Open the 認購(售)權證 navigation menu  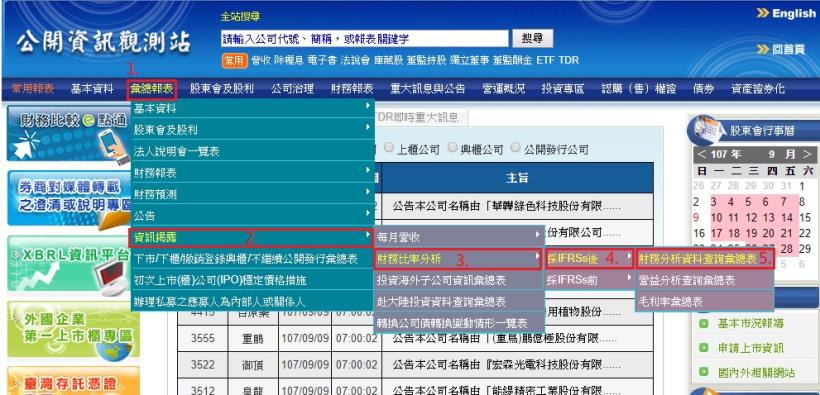pyautogui.click(x=639, y=89)
